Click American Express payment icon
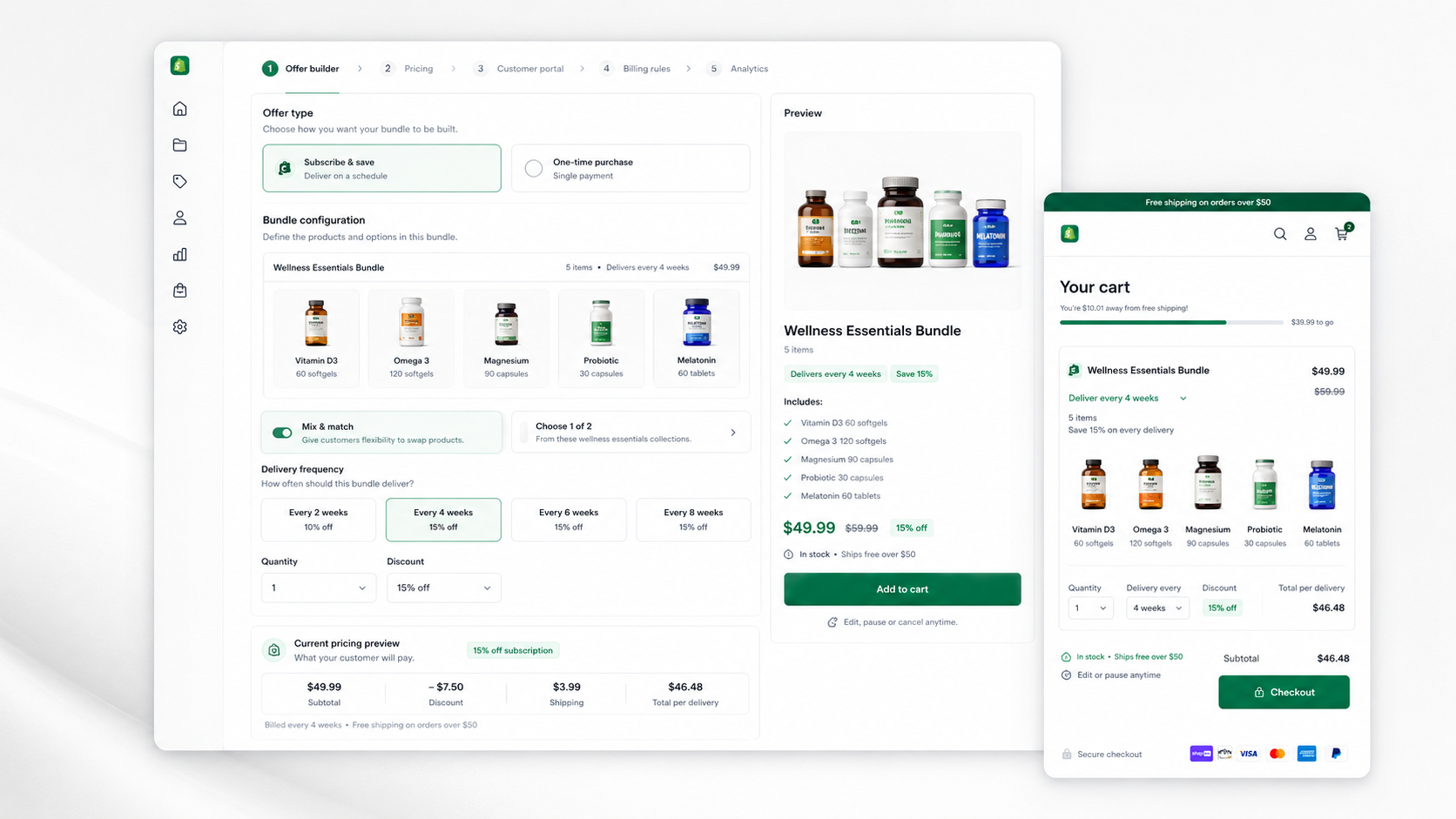This screenshot has height=819, width=1456. (1306, 754)
